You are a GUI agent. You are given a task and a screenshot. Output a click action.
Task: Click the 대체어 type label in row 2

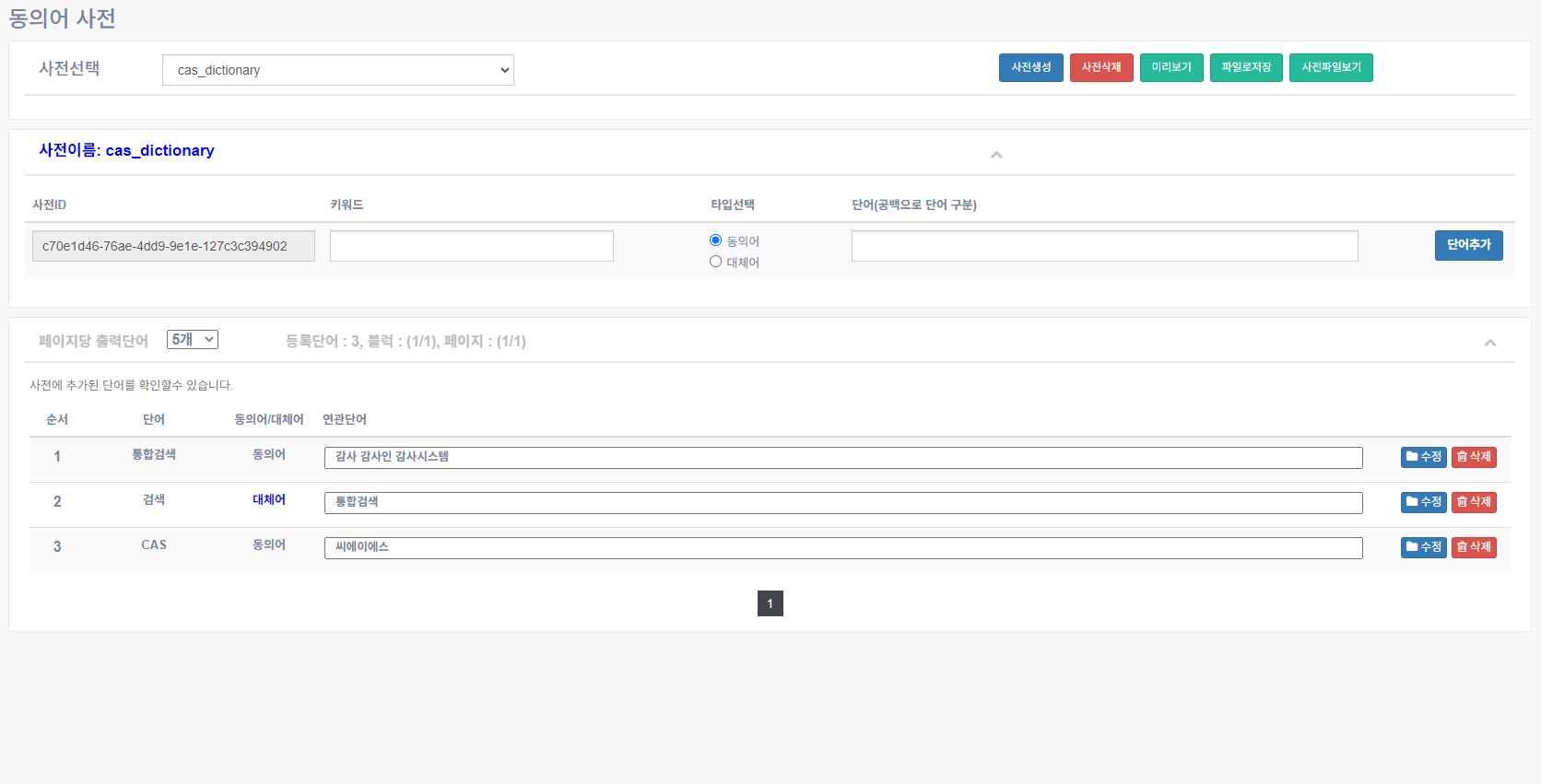269,499
